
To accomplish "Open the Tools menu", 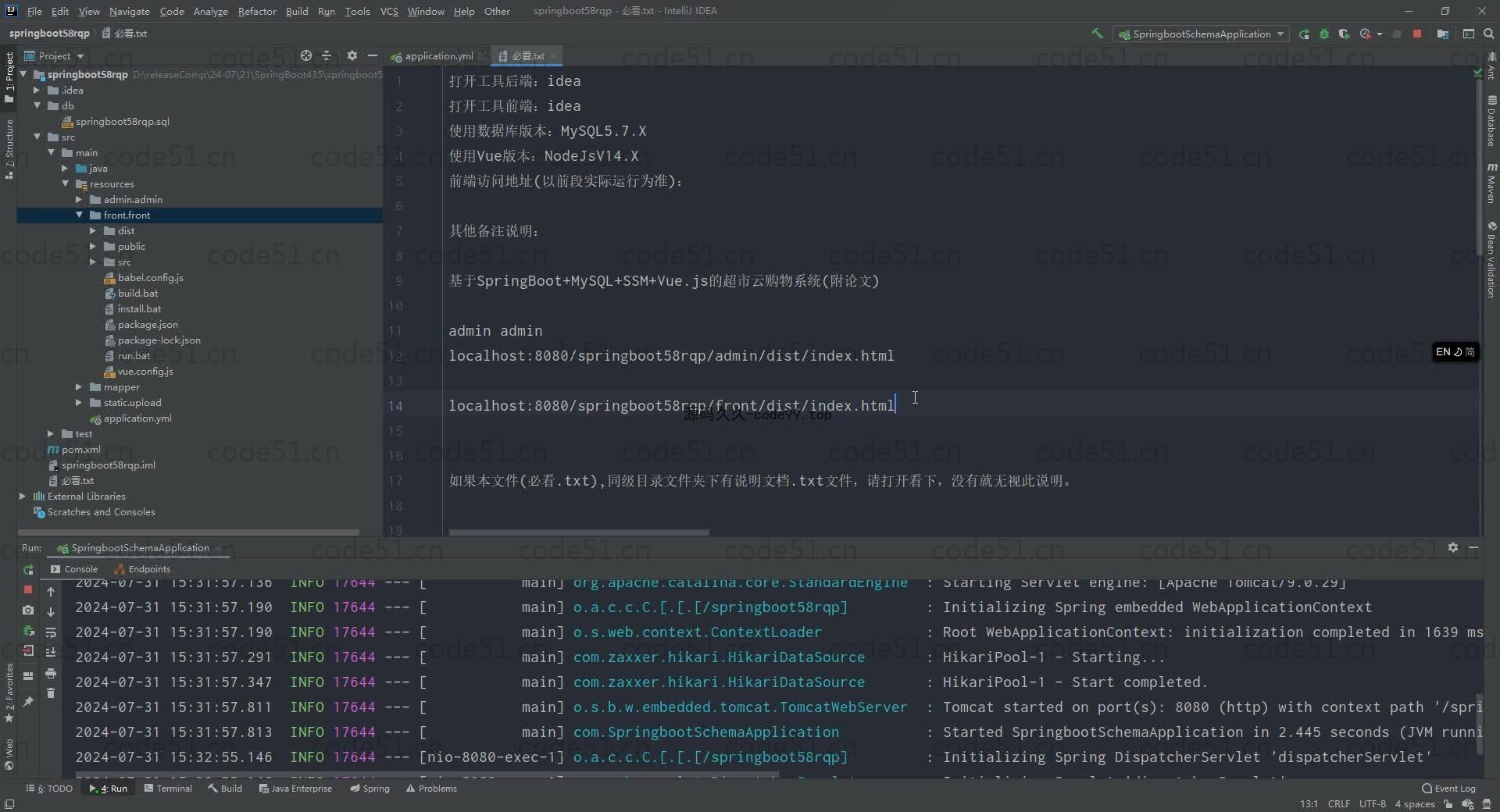I will point(357,11).
